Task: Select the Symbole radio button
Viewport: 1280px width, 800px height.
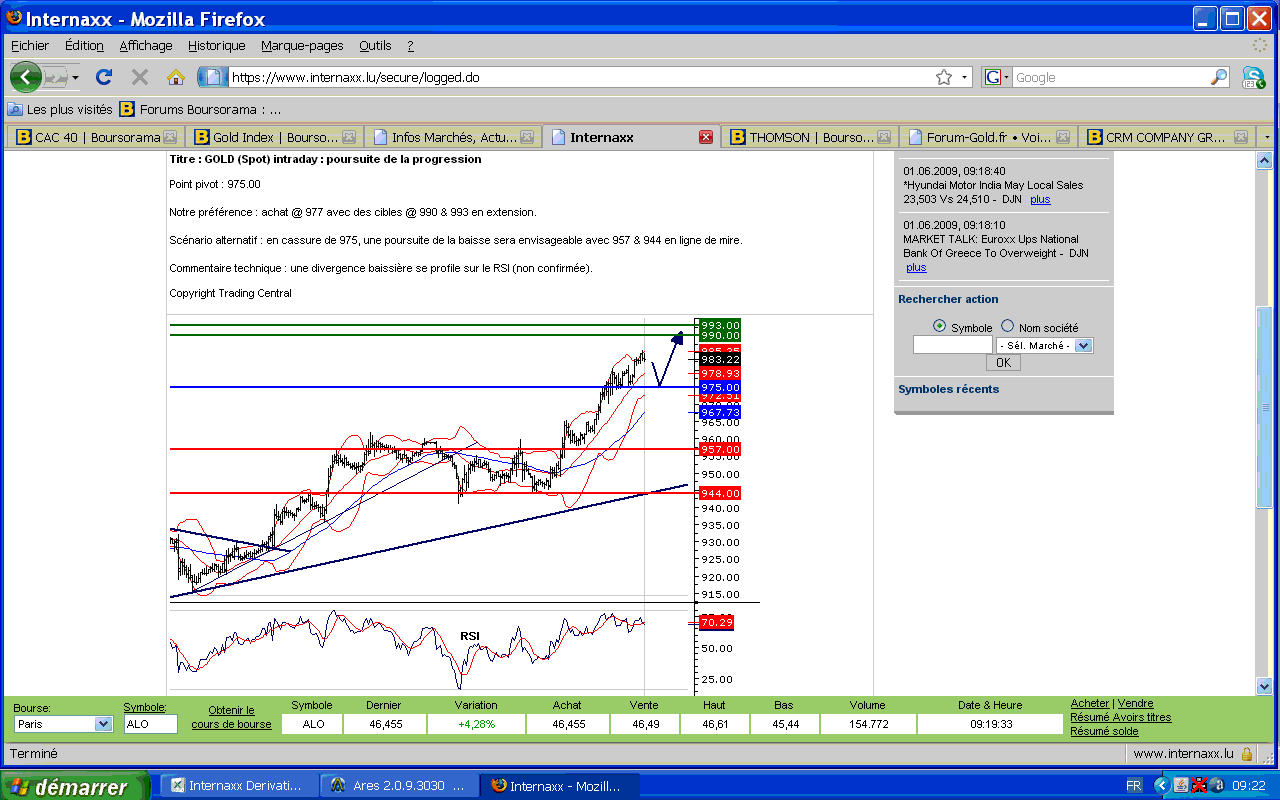Action: (939, 326)
